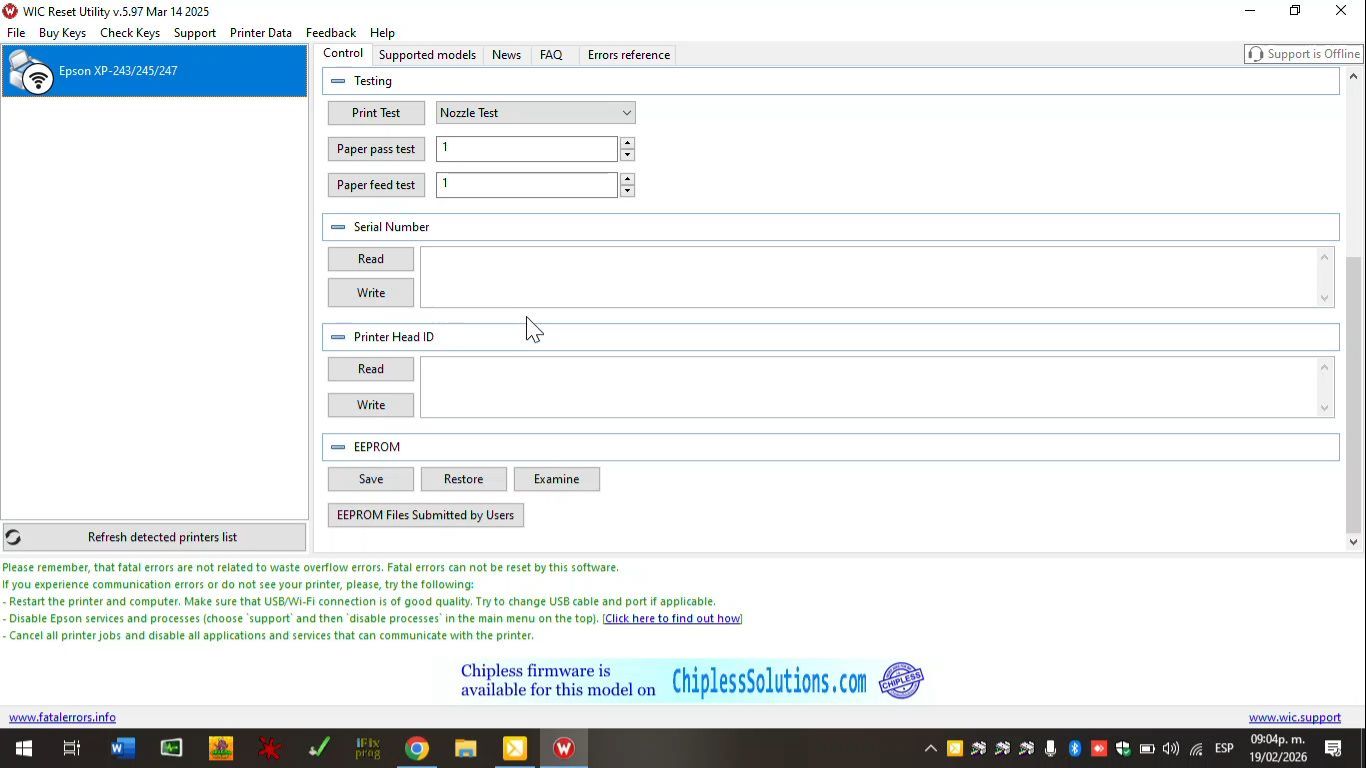Examine the EEPROM
The width and height of the screenshot is (1366, 768).
click(x=557, y=479)
